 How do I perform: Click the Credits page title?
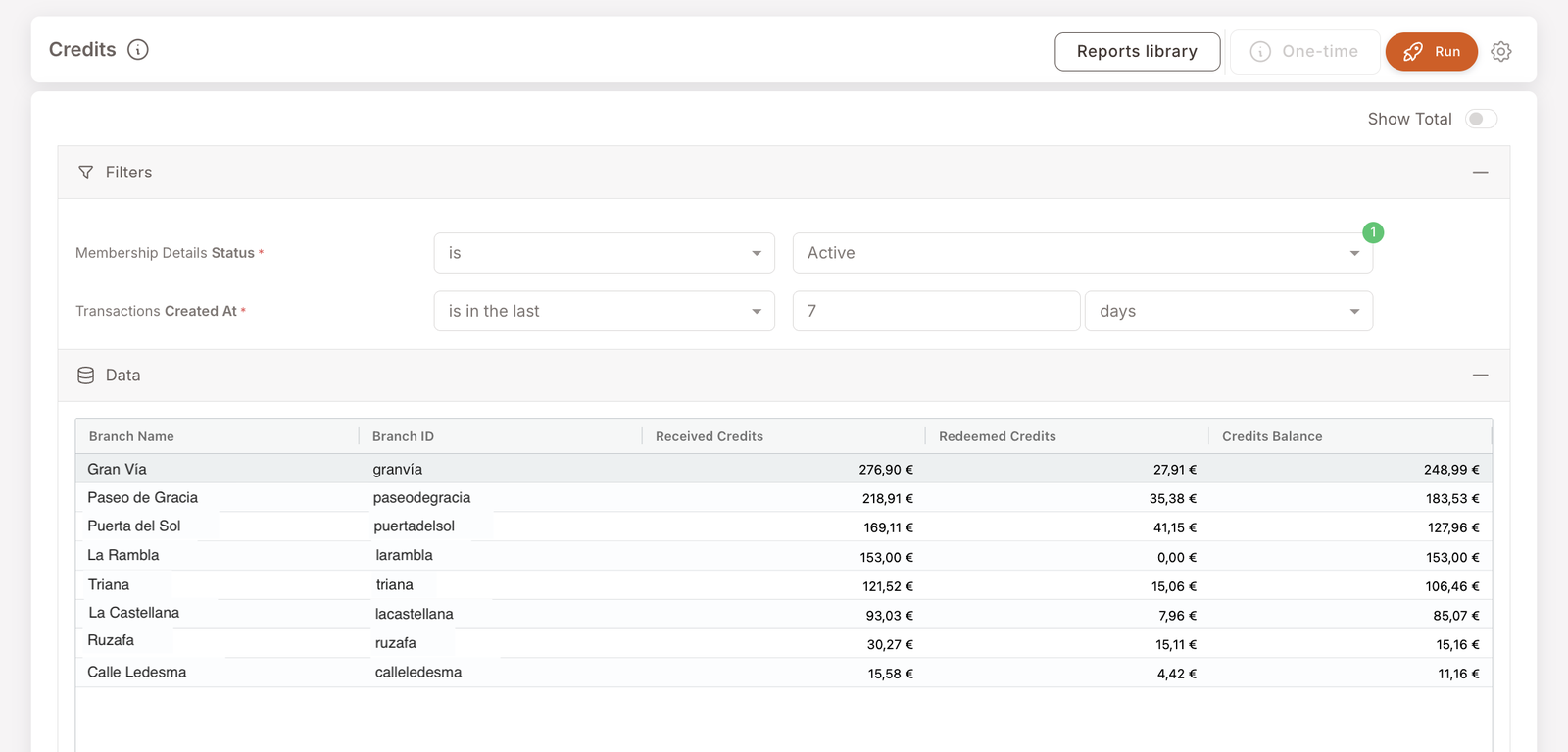(x=82, y=49)
